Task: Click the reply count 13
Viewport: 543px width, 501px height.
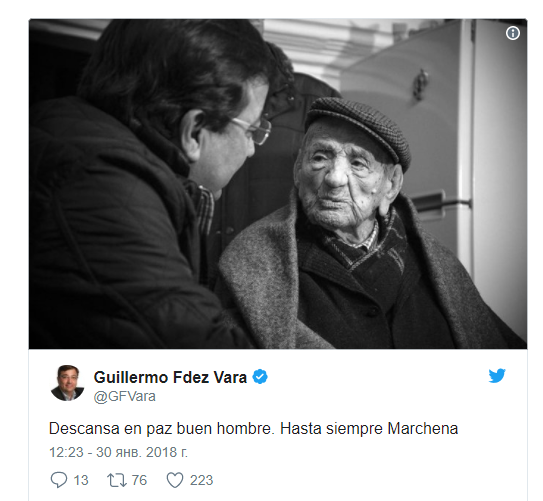Action: 81,480
